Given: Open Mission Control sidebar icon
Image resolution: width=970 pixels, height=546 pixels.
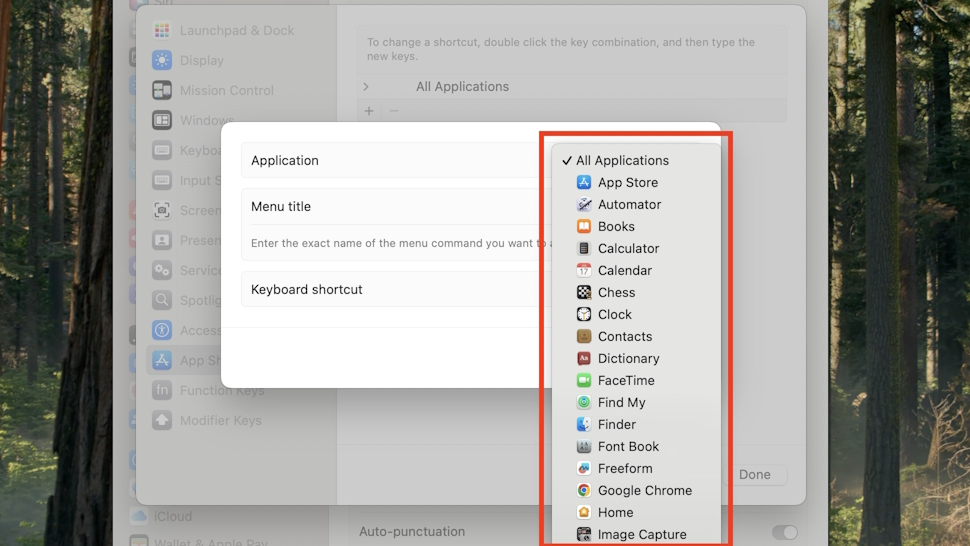Looking at the screenshot, I should (x=162, y=90).
